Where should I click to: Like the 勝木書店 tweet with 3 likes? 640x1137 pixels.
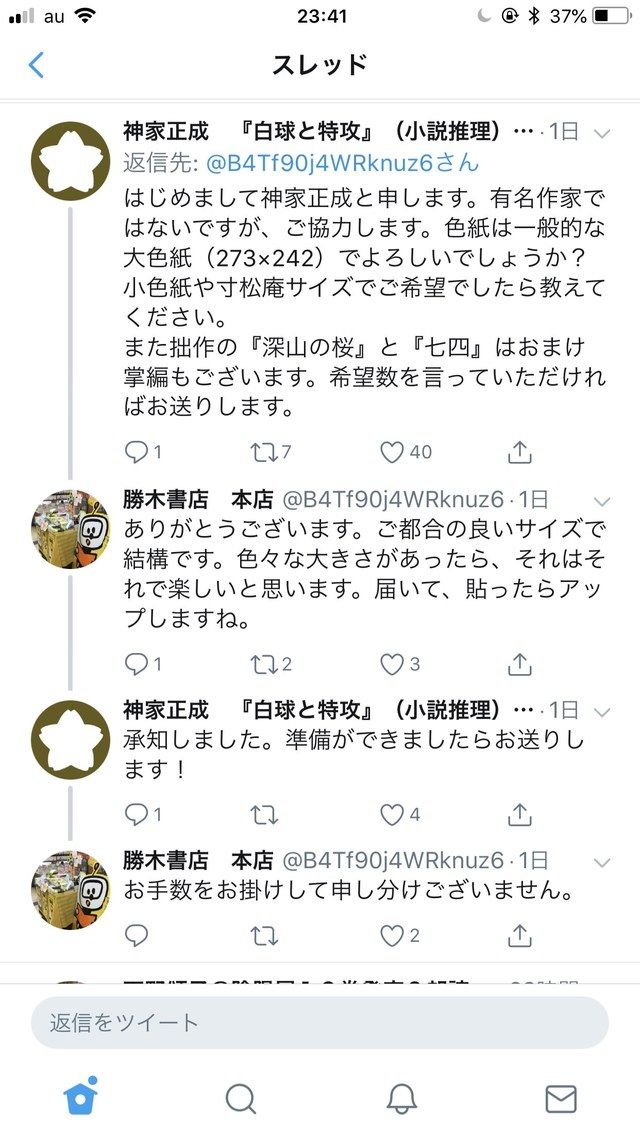point(391,664)
